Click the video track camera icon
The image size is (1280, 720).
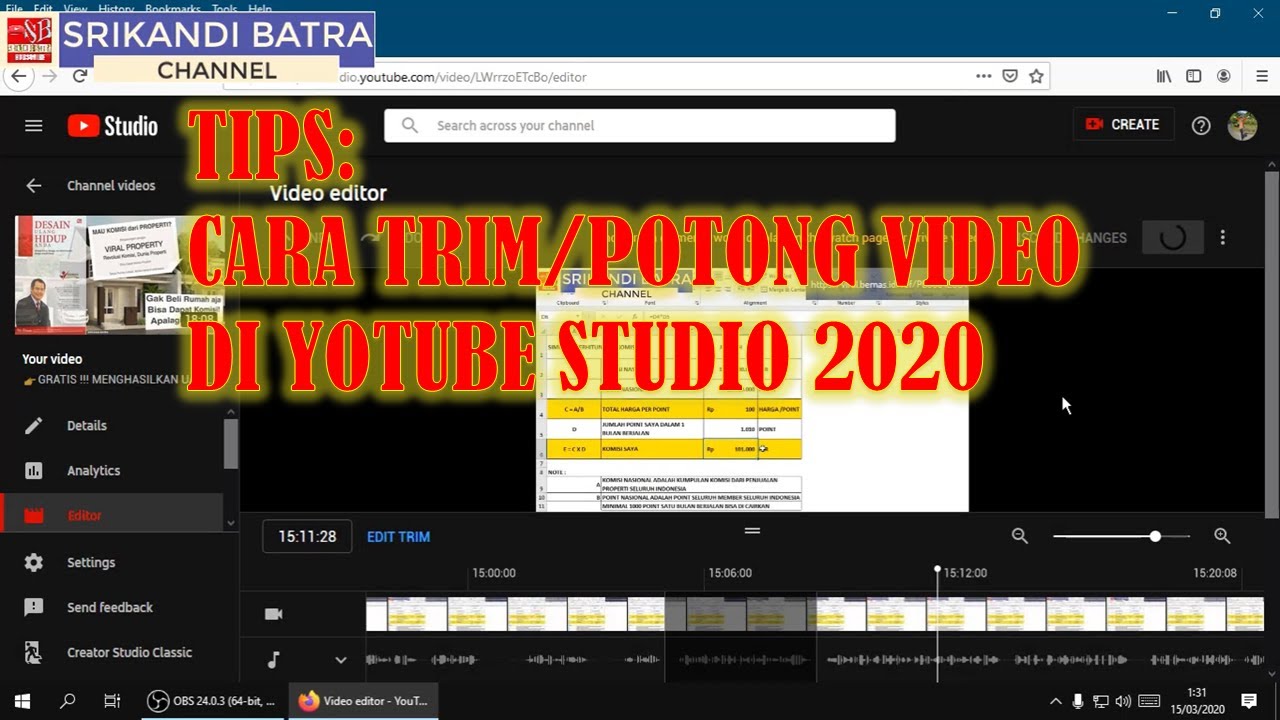[x=273, y=614]
